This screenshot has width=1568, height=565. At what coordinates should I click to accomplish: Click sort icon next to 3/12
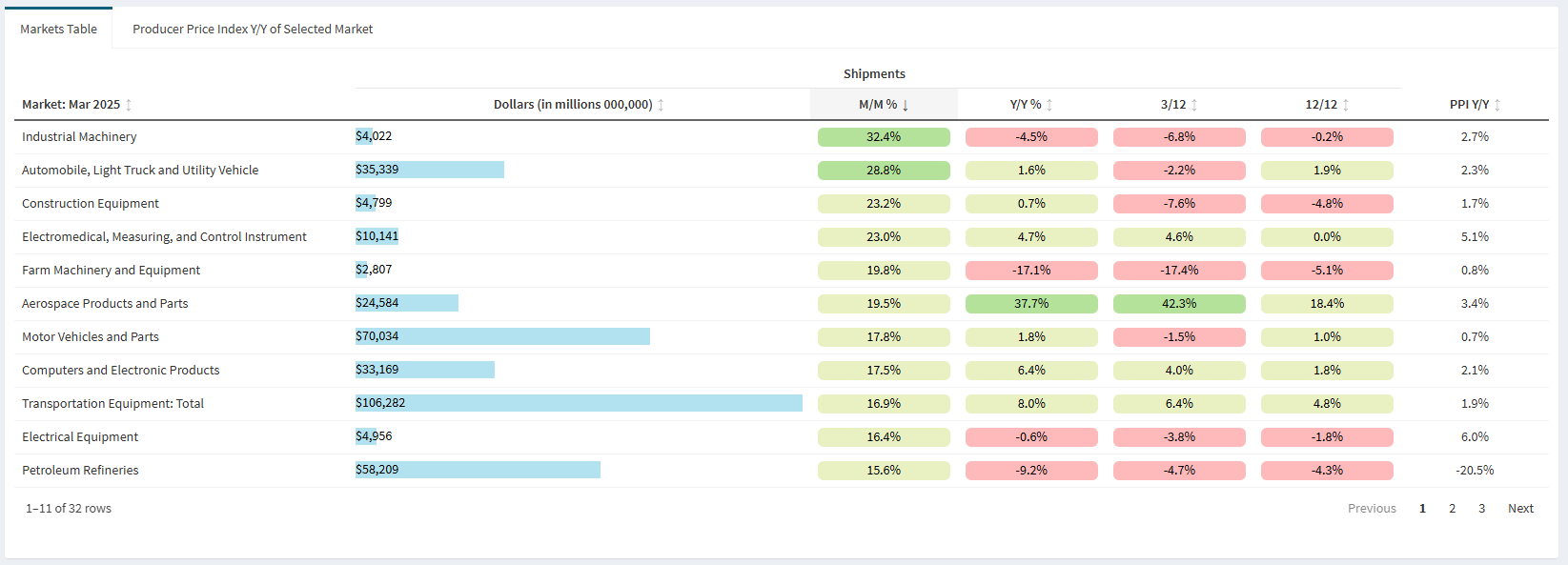click(1194, 105)
